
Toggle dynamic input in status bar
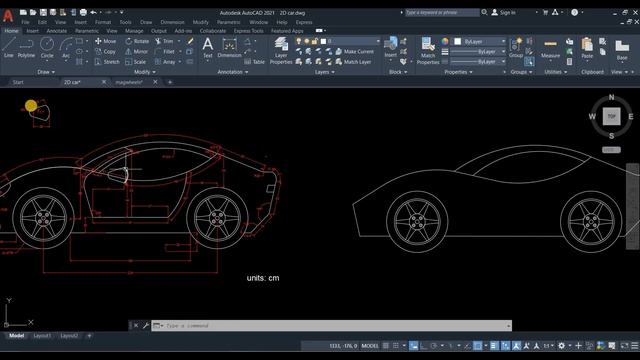(x=413, y=346)
